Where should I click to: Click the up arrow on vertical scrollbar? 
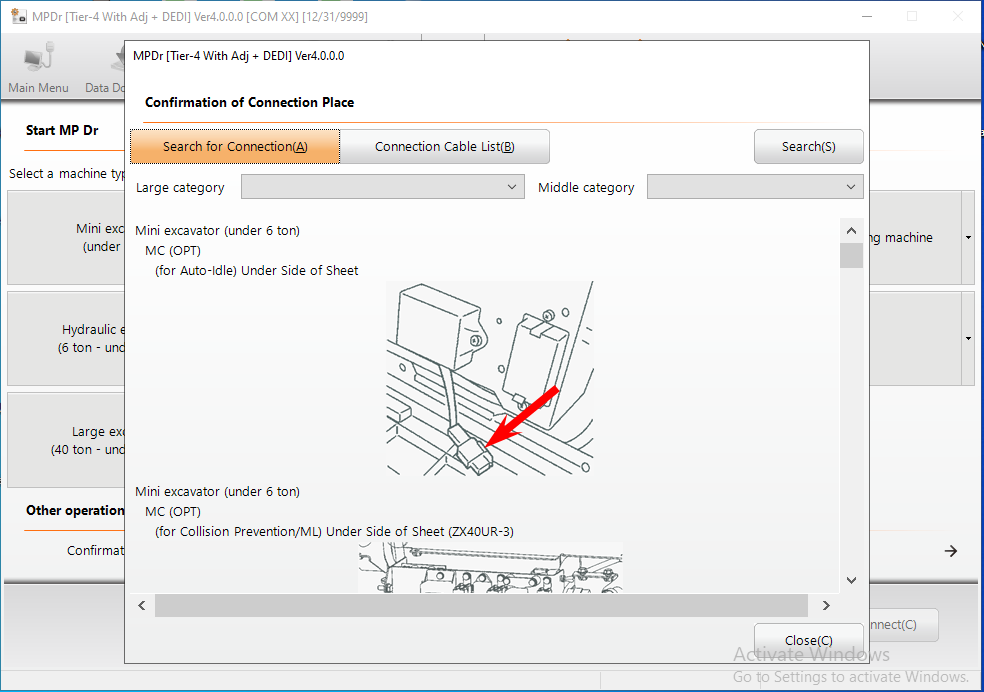(x=851, y=229)
